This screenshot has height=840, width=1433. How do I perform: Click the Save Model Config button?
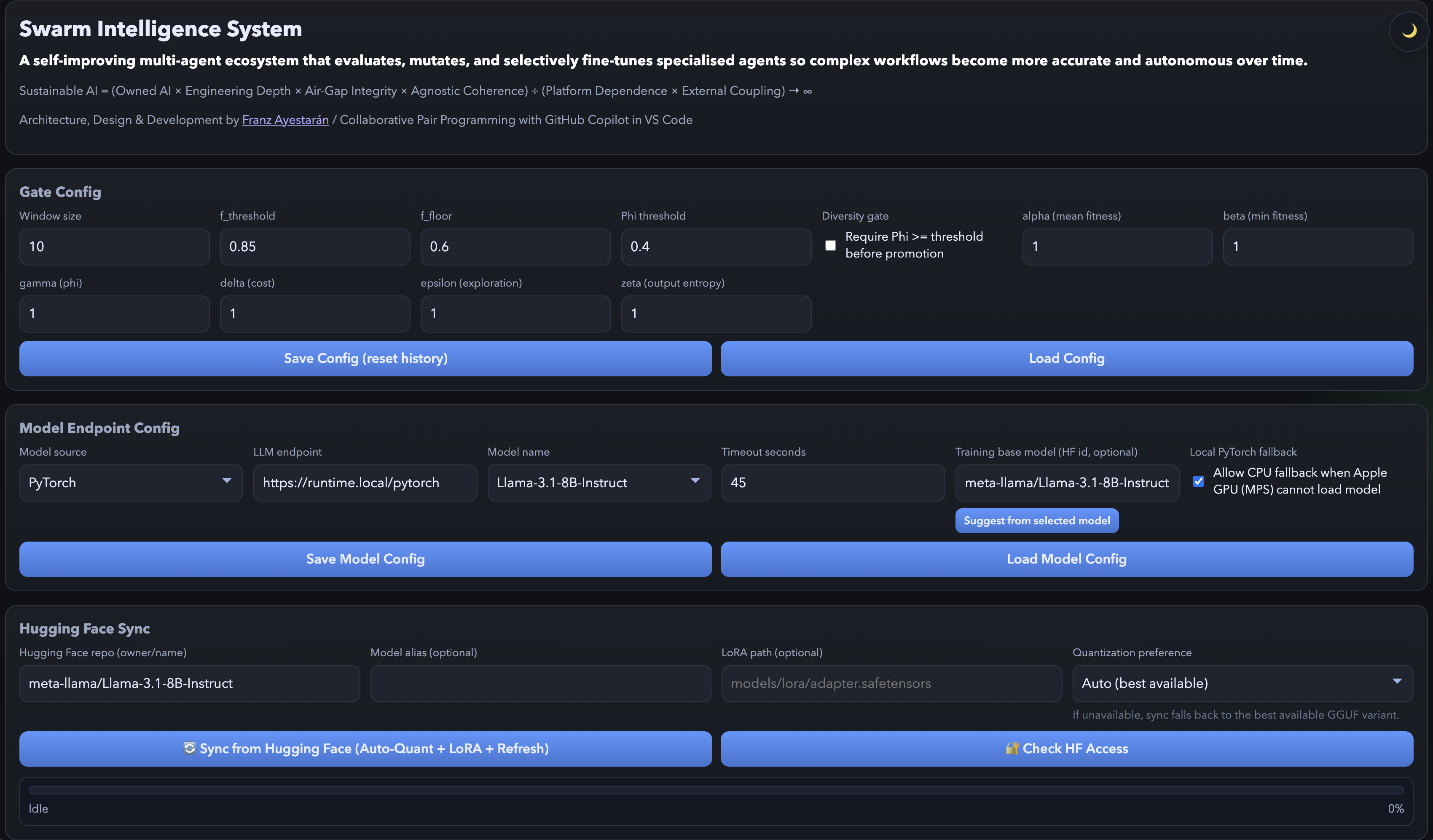(x=366, y=559)
